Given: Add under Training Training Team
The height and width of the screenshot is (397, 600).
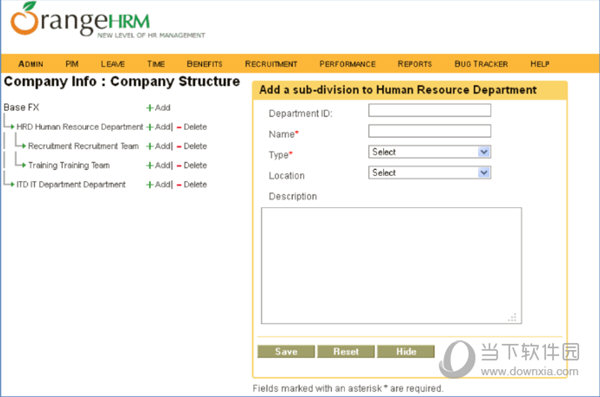Looking at the screenshot, I should [x=159, y=165].
